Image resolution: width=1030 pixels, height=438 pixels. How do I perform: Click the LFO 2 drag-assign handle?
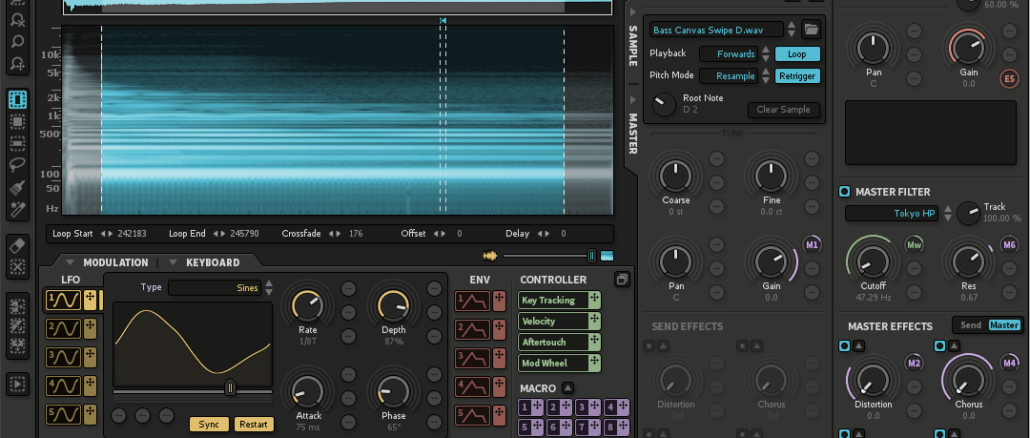click(x=90, y=328)
